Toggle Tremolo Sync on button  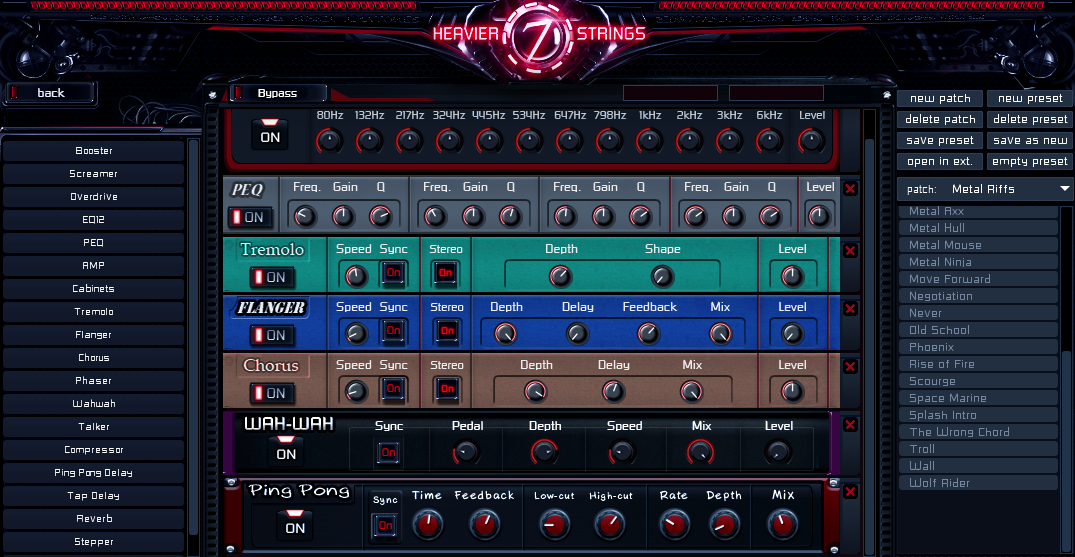(393, 273)
